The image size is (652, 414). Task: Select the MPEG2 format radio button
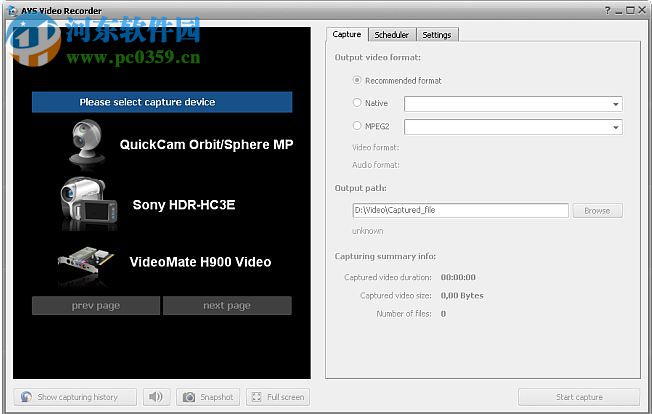click(357, 126)
